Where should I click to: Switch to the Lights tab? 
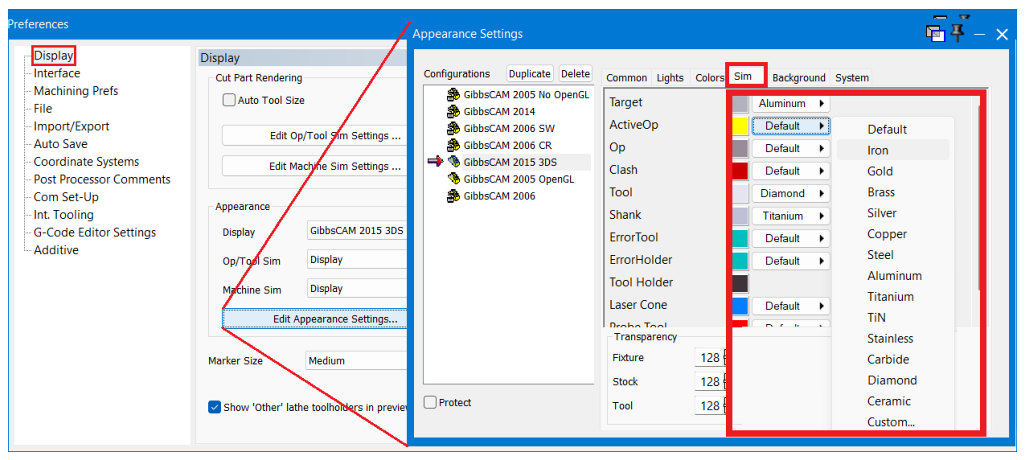click(670, 78)
